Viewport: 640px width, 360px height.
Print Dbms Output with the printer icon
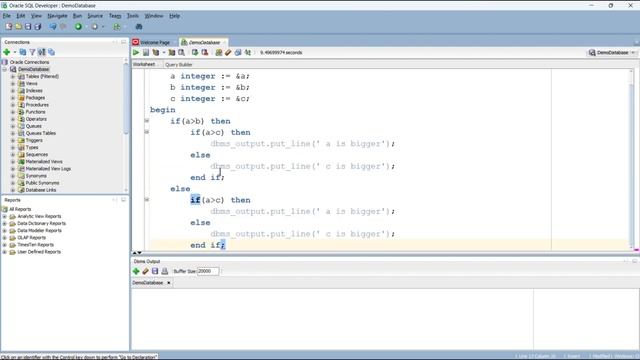pyautogui.click(x=164, y=271)
